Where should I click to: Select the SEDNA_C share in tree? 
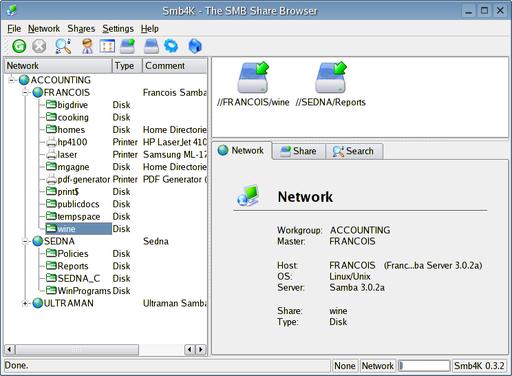point(79,278)
